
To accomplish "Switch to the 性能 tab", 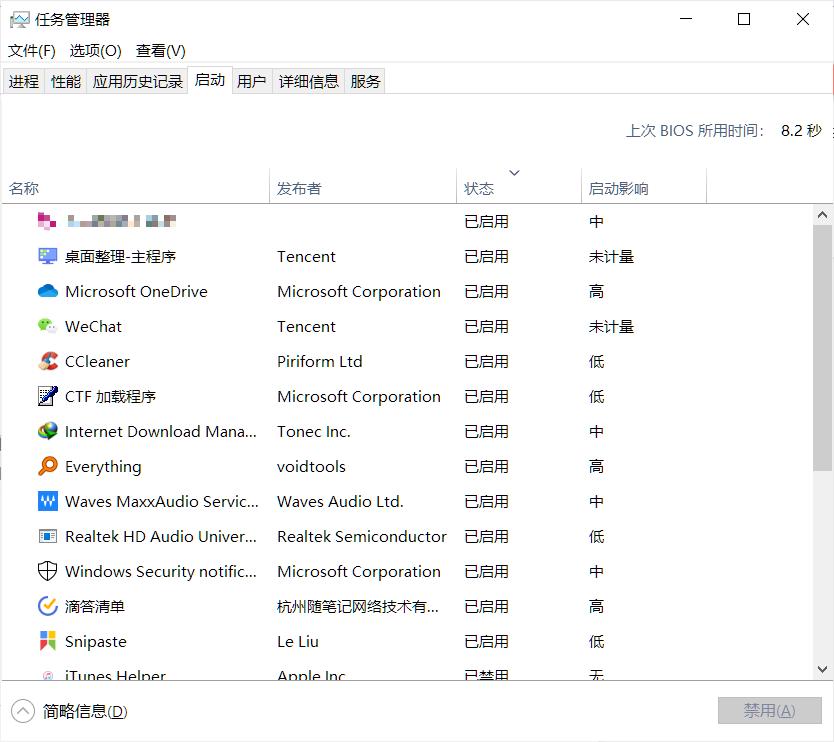I will [65, 81].
